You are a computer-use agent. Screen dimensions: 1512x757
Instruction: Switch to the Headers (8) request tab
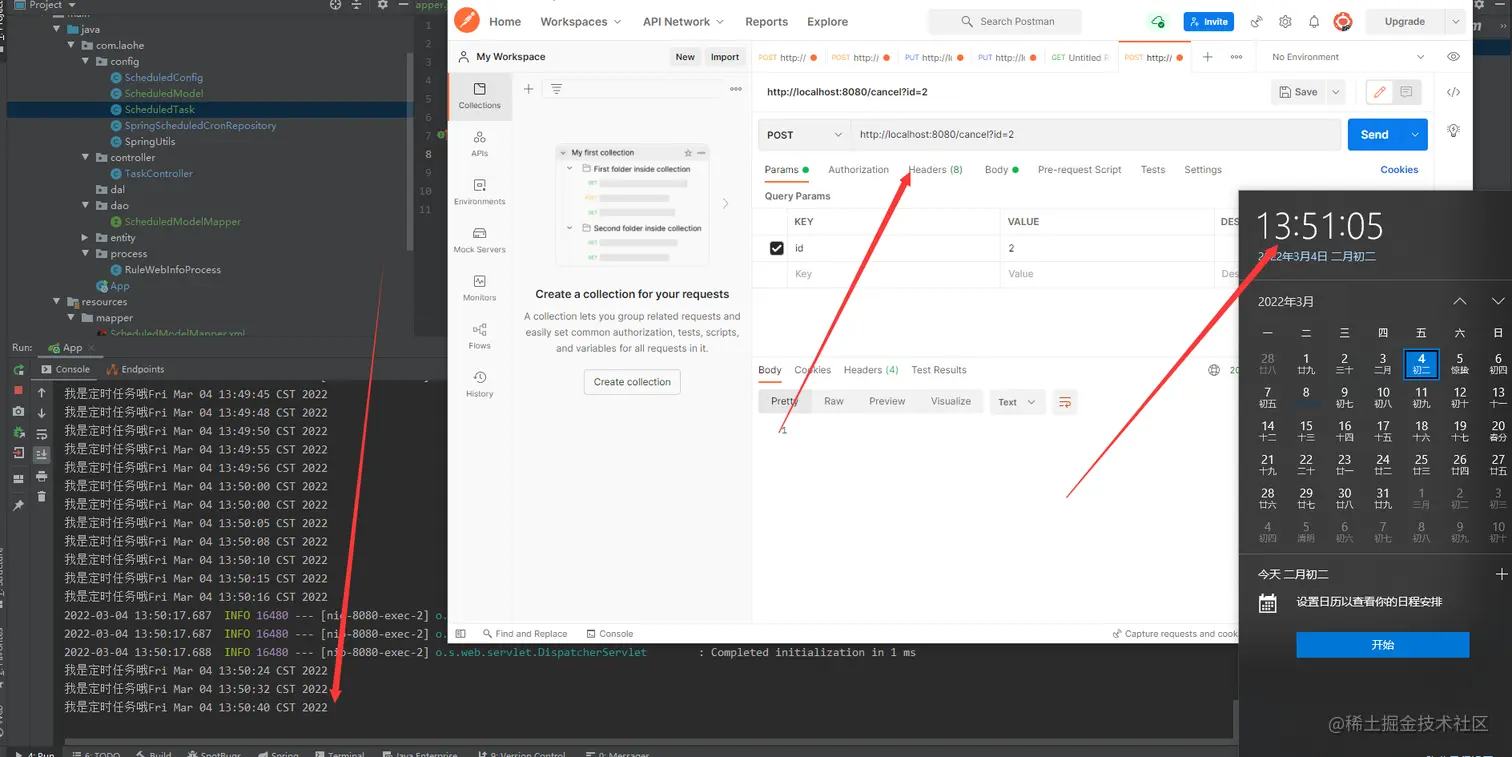(x=935, y=170)
